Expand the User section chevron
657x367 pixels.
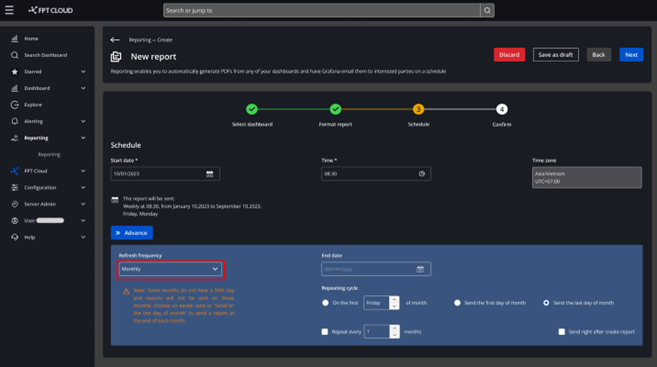83,220
